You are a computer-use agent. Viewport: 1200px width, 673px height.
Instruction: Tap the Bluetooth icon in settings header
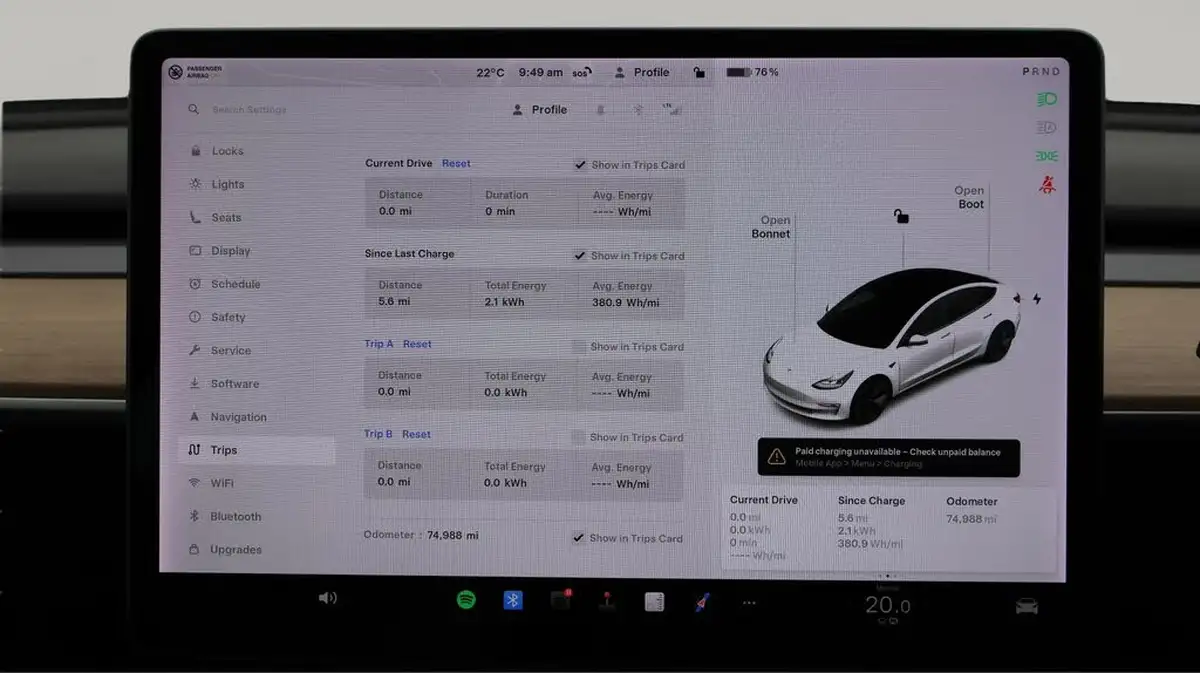tap(638, 110)
